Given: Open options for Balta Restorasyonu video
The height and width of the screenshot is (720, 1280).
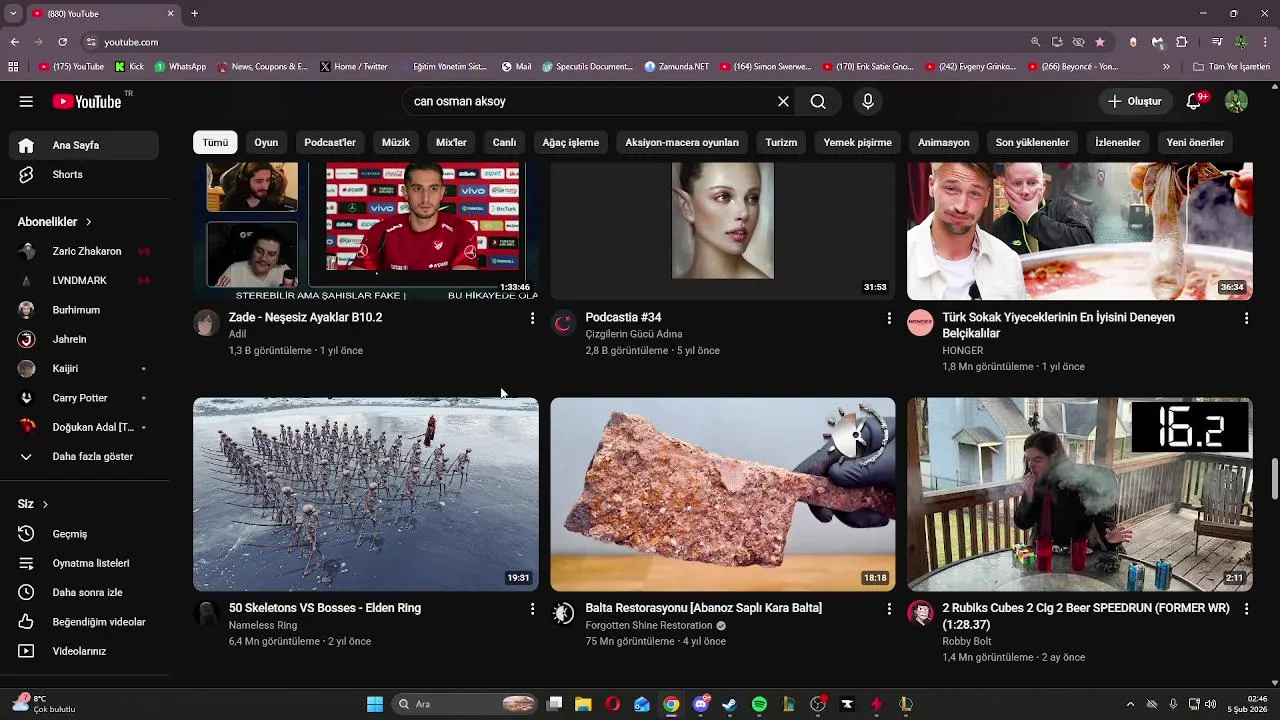Looking at the screenshot, I should tap(889, 609).
